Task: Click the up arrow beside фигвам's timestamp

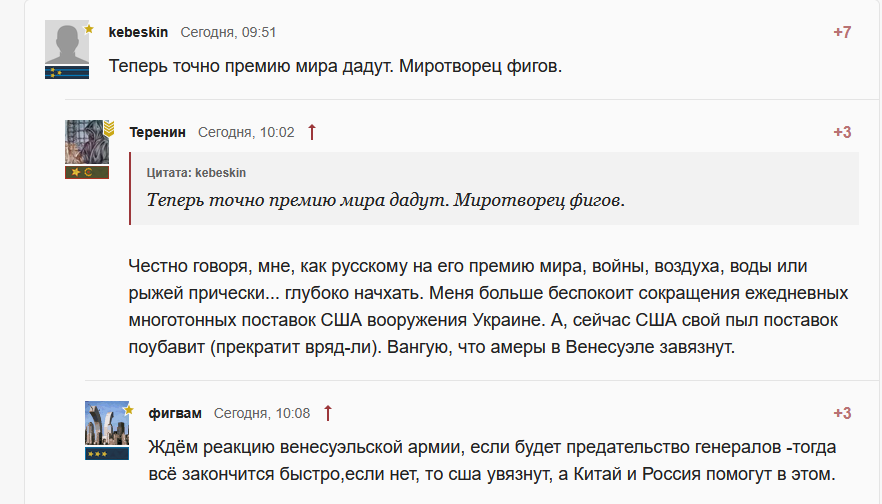Action: point(328,413)
